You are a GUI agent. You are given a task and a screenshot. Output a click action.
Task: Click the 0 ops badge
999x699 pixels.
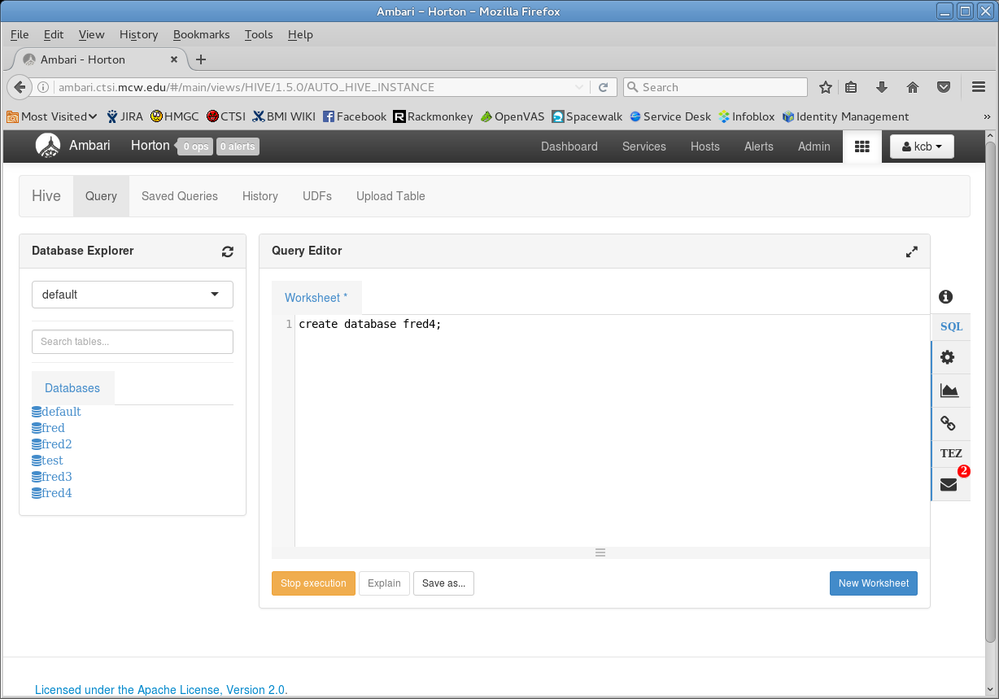[x=196, y=147]
